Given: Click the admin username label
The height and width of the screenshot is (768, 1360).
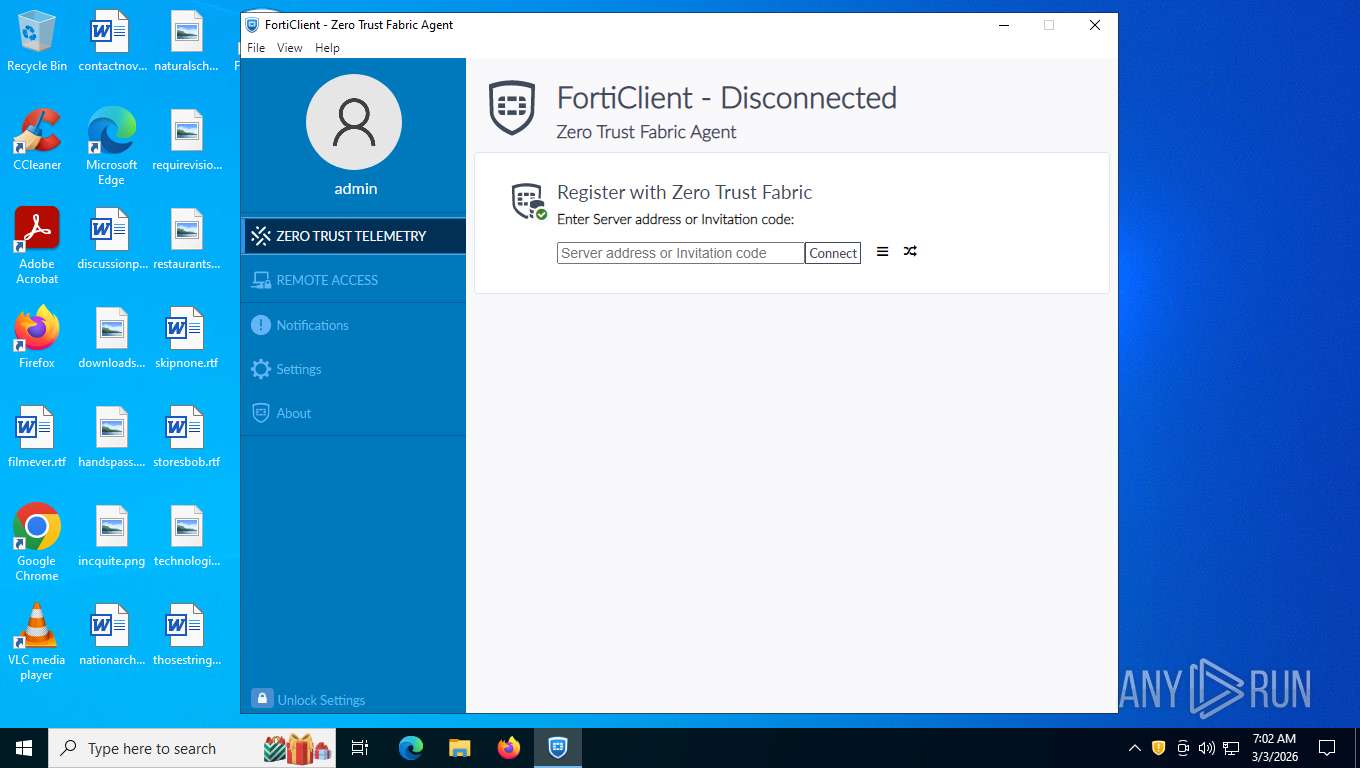Looking at the screenshot, I should (356, 189).
